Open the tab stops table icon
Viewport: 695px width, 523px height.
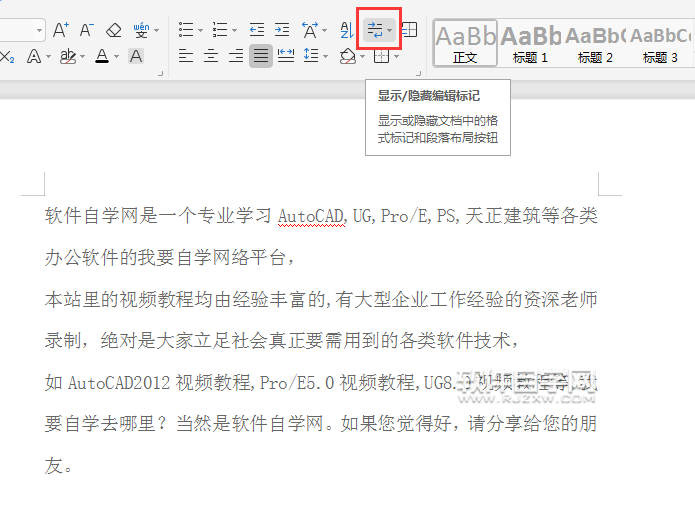(409, 30)
